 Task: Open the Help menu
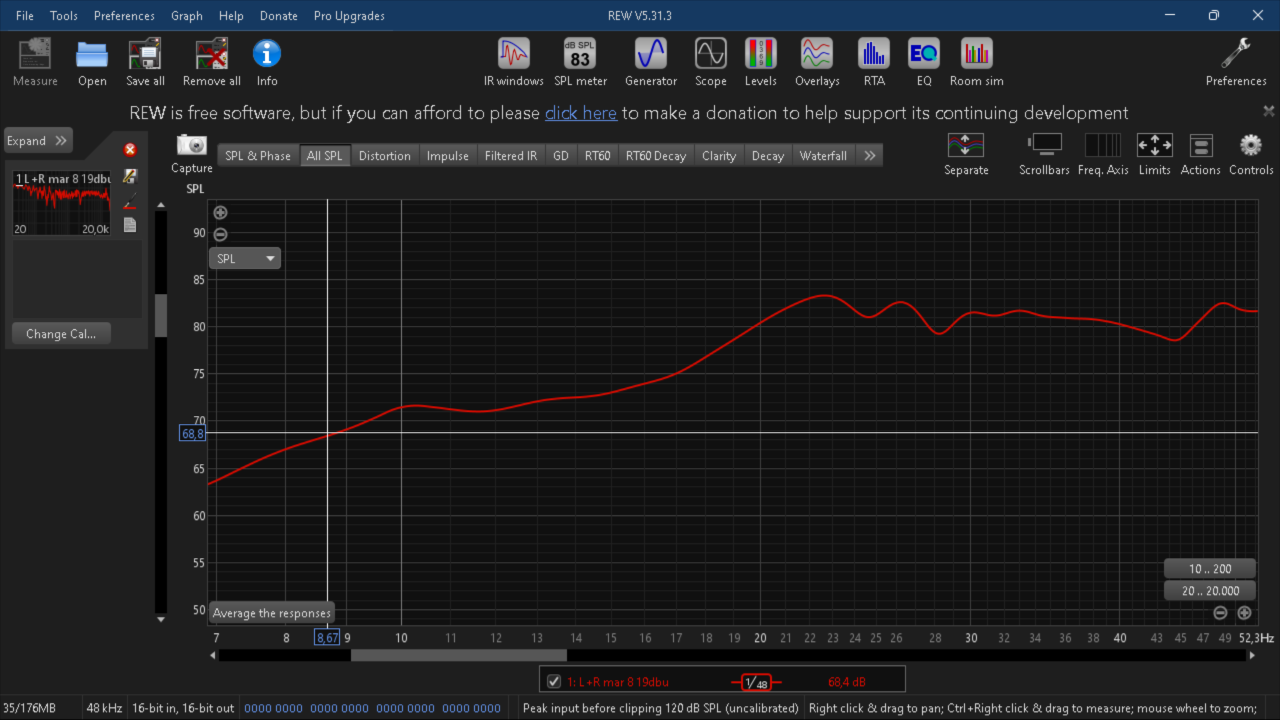[231, 15]
